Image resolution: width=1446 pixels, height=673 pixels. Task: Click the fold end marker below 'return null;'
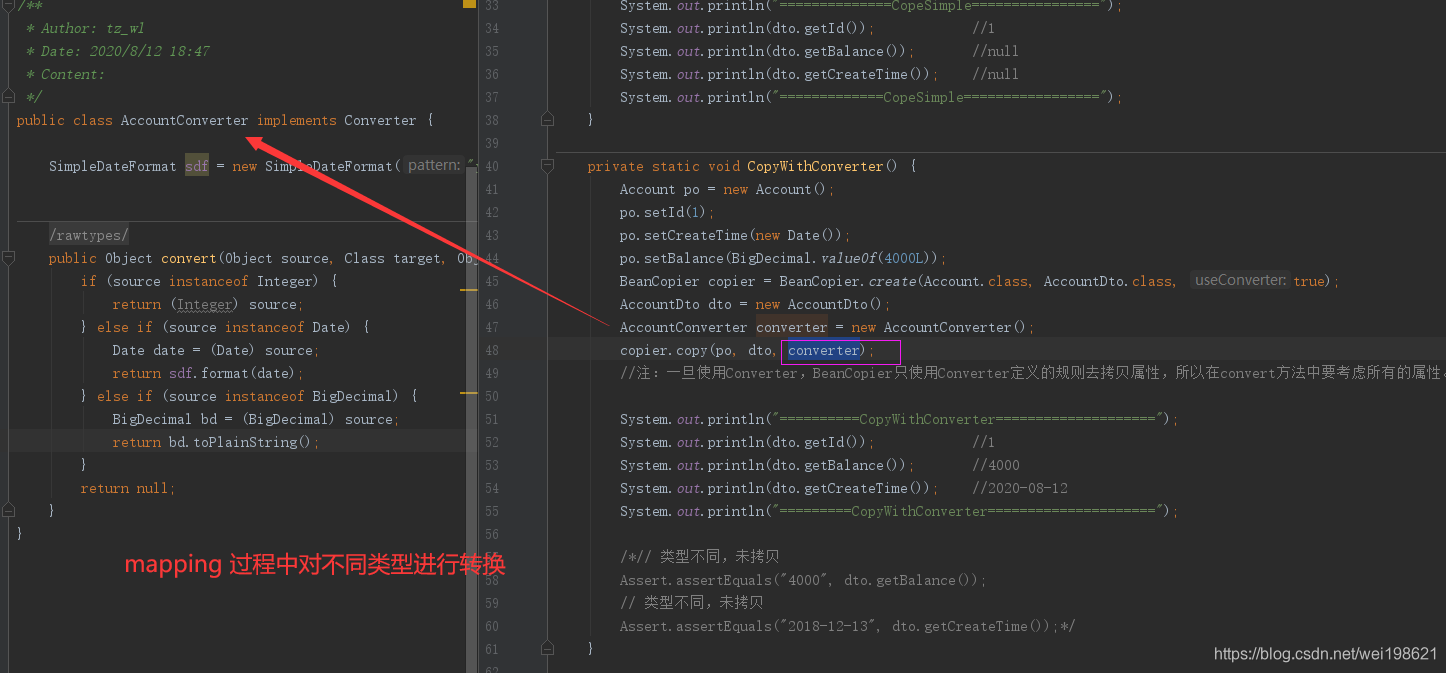[8, 511]
